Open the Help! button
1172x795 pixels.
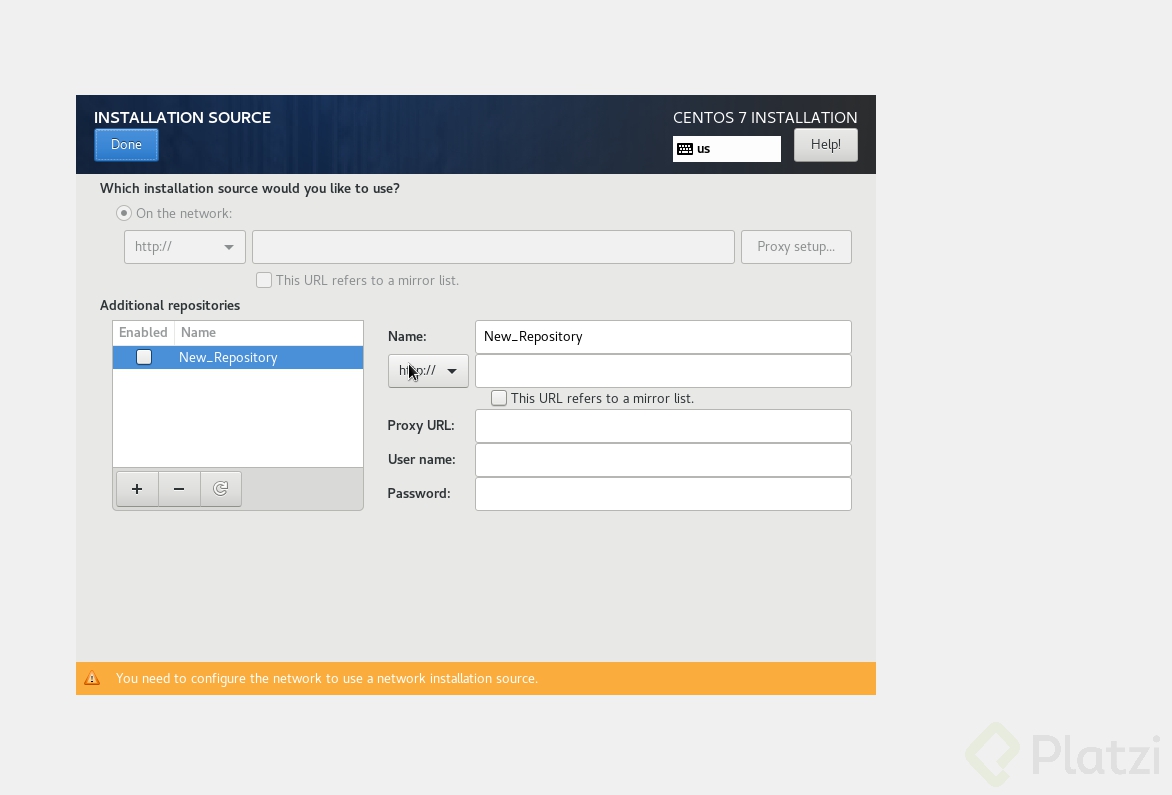(825, 145)
